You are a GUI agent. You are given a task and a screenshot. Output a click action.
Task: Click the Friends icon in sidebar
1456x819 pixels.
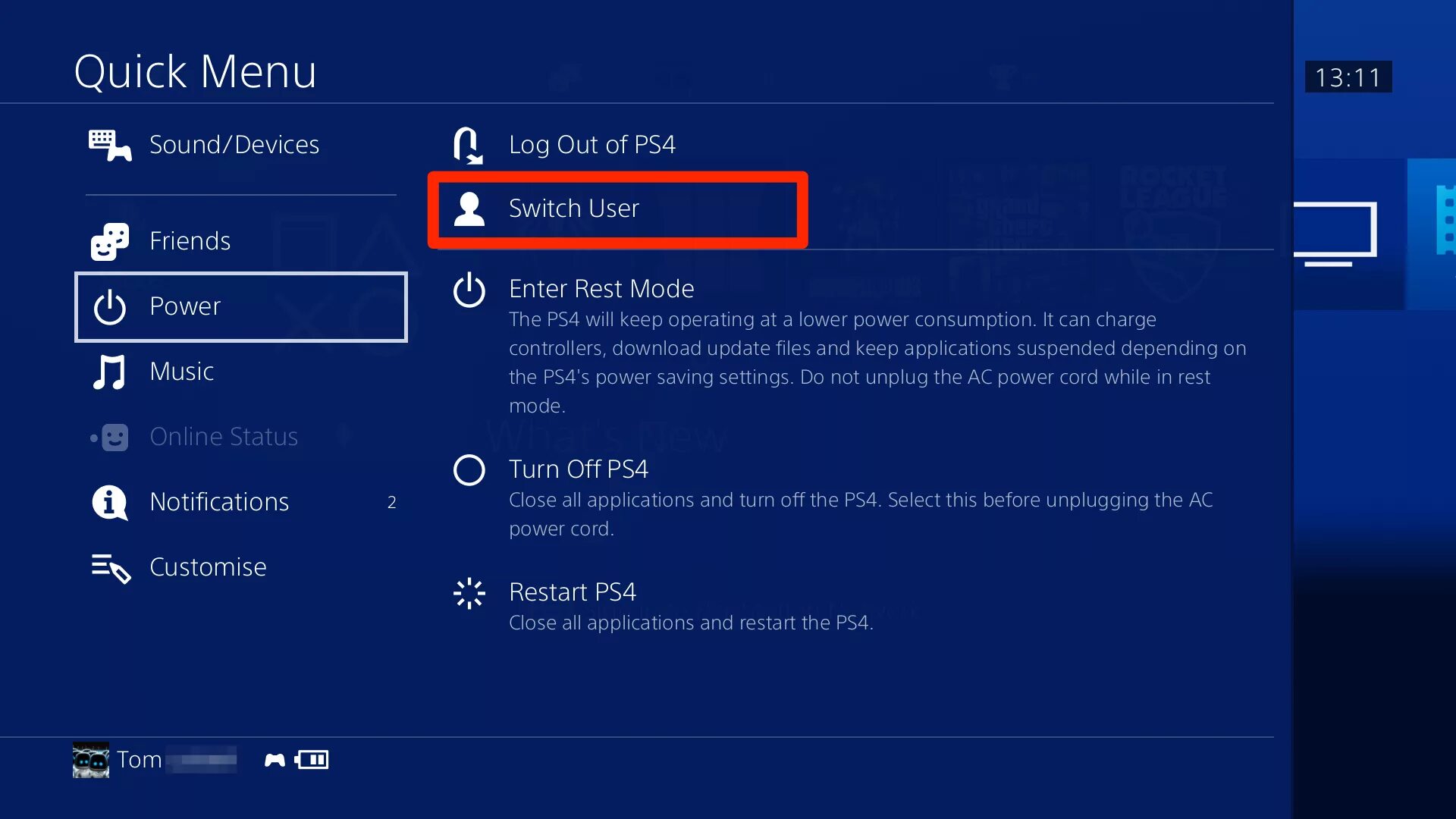(111, 240)
